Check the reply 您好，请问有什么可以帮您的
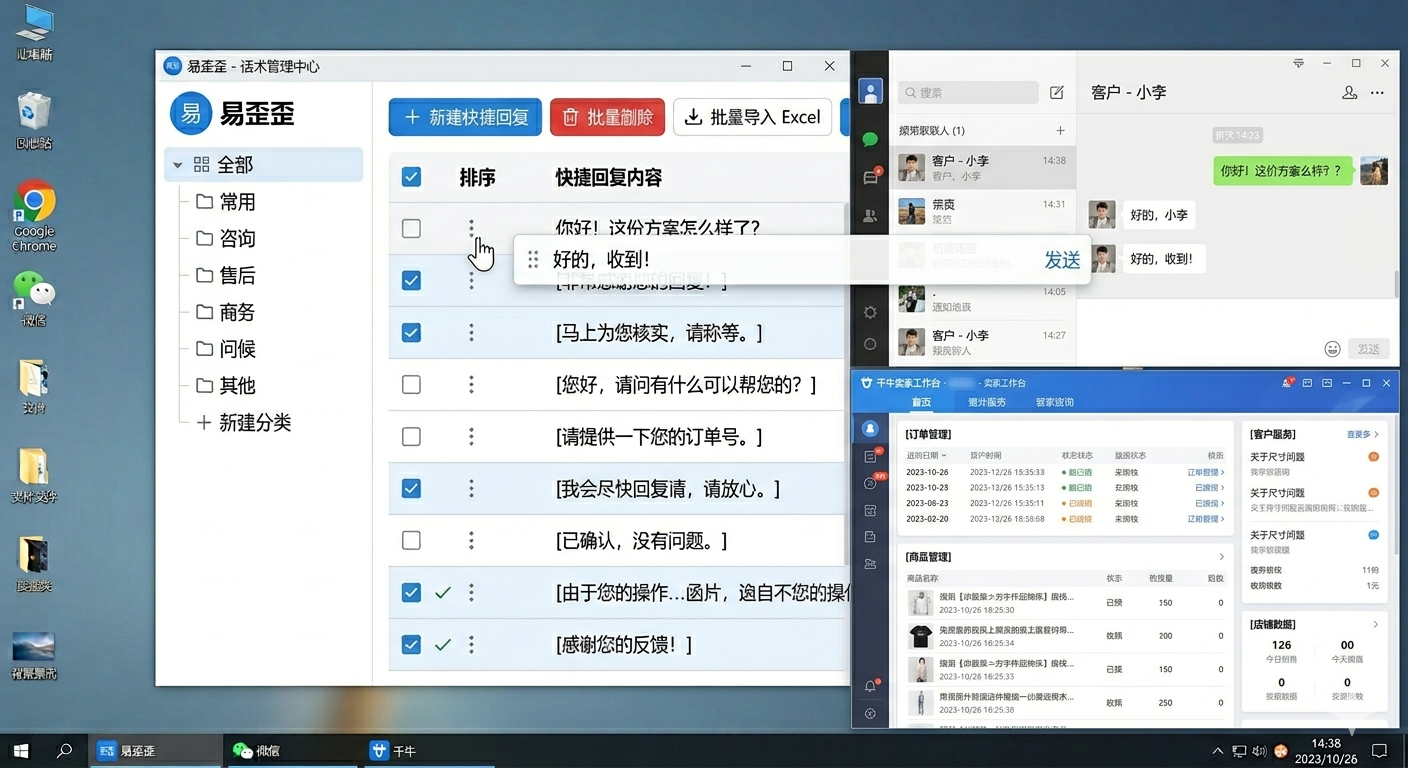This screenshot has height=768, width=1408. [411, 384]
